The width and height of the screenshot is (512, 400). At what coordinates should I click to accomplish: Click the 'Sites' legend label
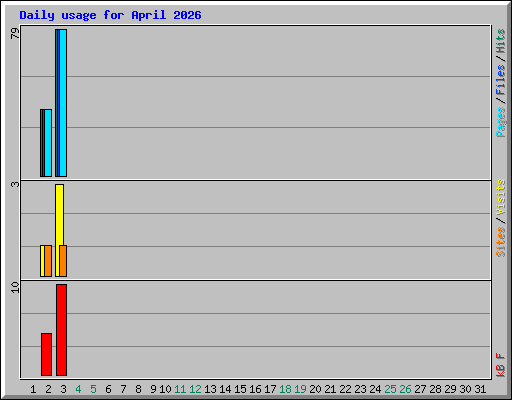[500, 242]
